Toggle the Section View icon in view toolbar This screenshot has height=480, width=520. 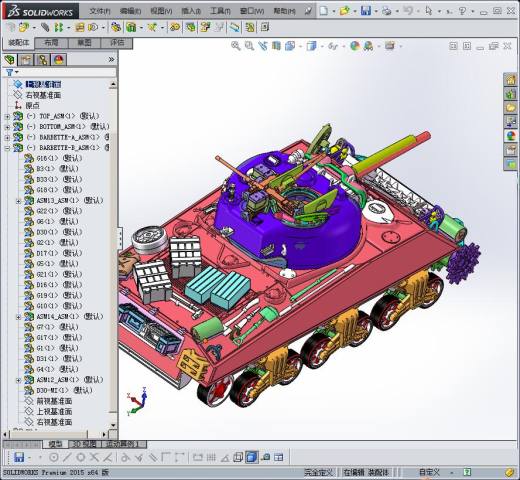(x=276, y=46)
